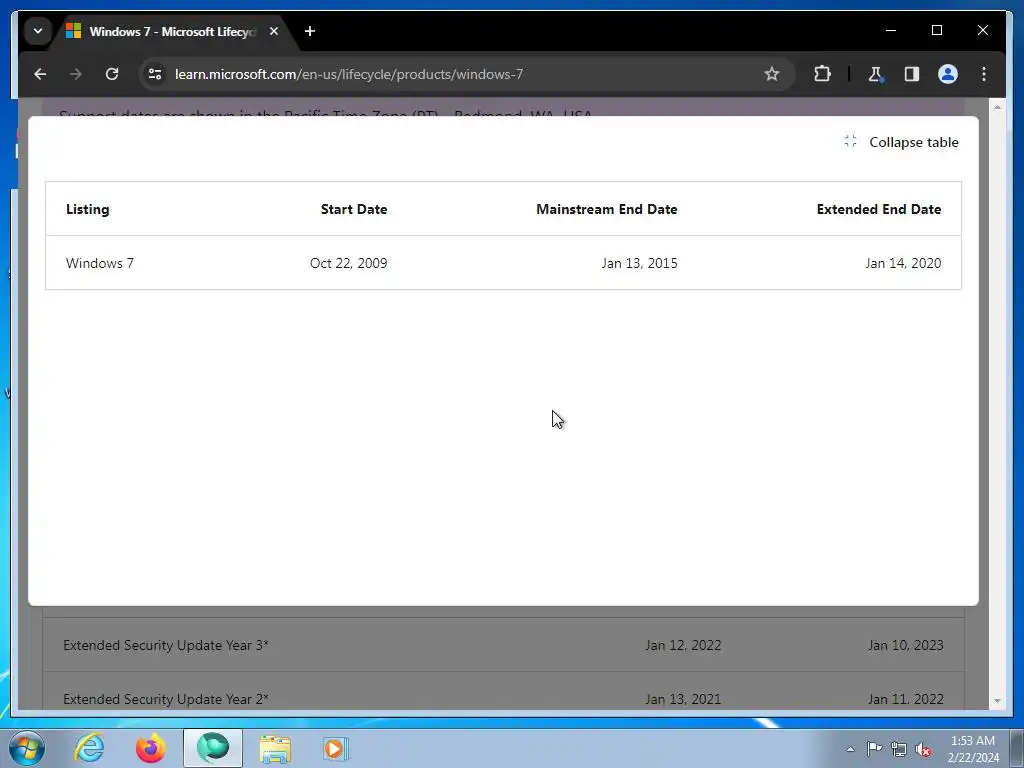The width and height of the screenshot is (1024, 768).
Task: Open the Windows Start menu orb
Action: pos(27,748)
